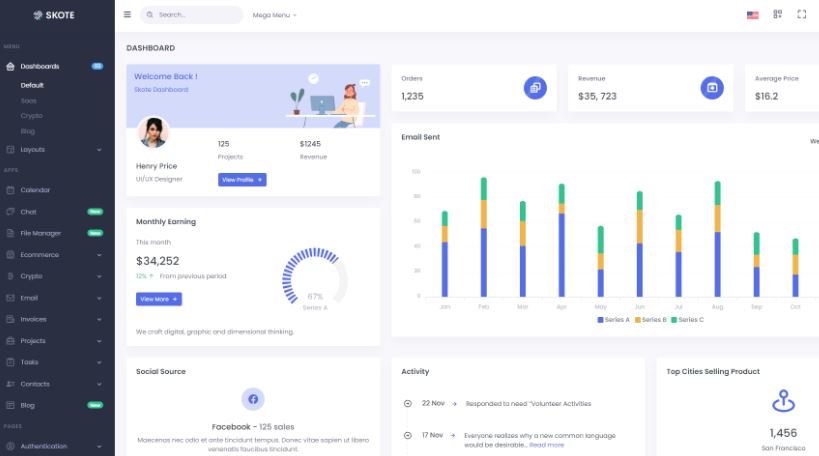Click the Contacts sidebar icon
This screenshot has width=819, height=456.
tap(10, 384)
